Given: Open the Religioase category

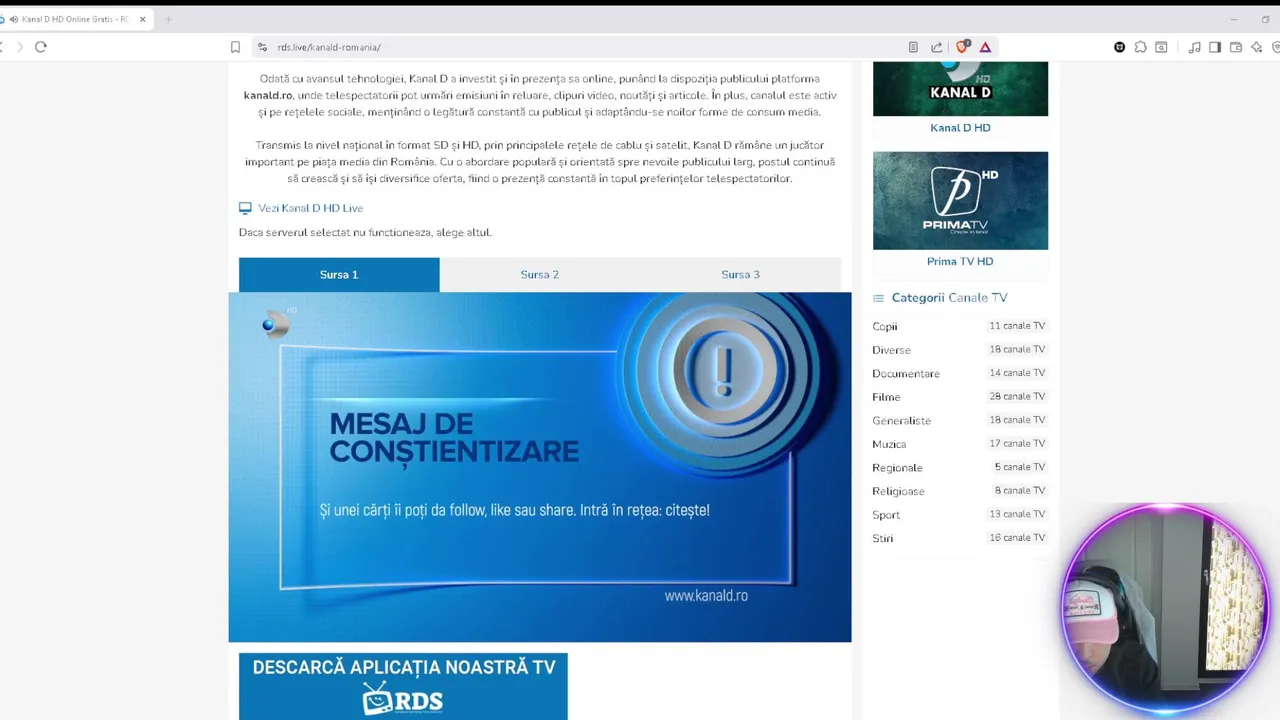Looking at the screenshot, I should [898, 491].
